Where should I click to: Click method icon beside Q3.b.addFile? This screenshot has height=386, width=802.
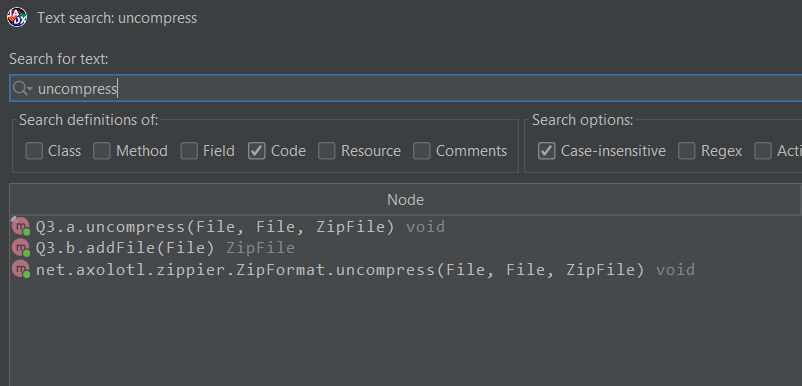(21, 248)
